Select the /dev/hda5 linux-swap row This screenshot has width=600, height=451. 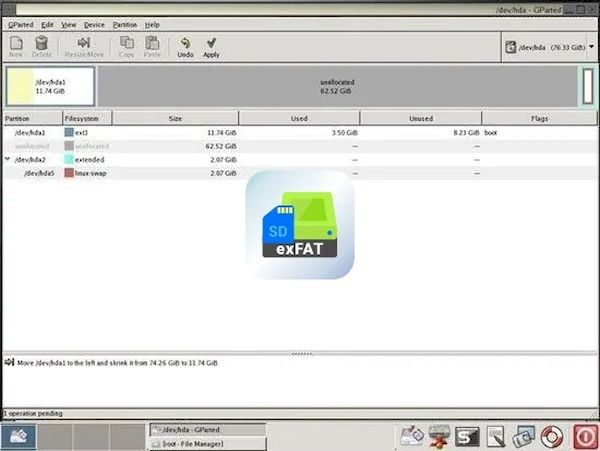pos(300,173)
